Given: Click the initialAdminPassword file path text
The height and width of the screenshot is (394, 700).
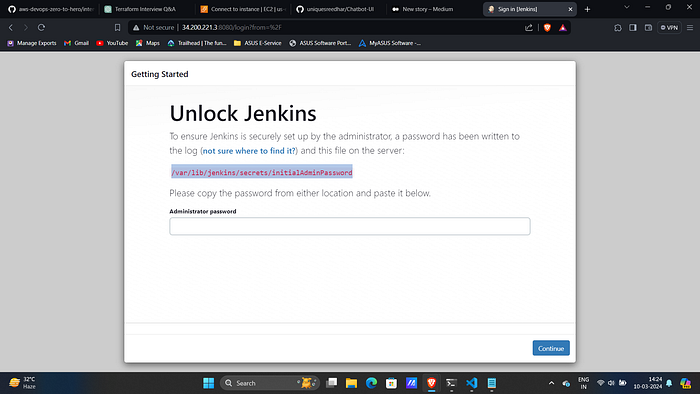Looking at the screenshot, I should click(x=262, y=173).
